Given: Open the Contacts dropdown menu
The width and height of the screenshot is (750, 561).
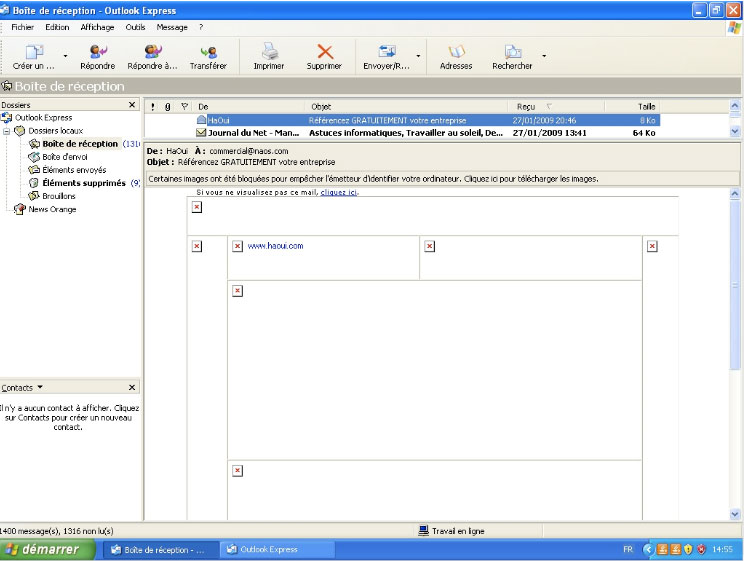Looking at the screenshot, I should tap(40, 387).
